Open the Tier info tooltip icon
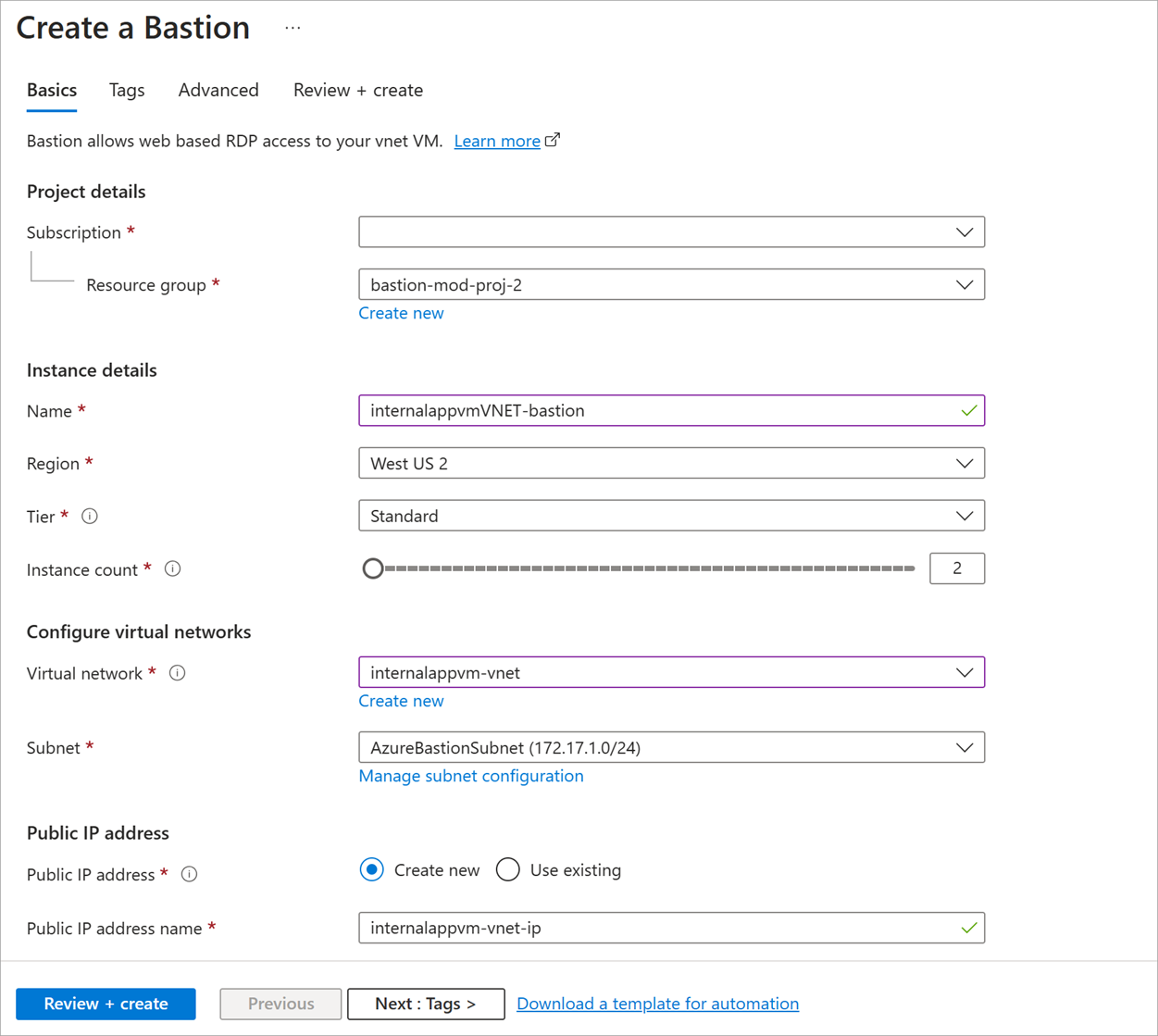 (89, 516)
